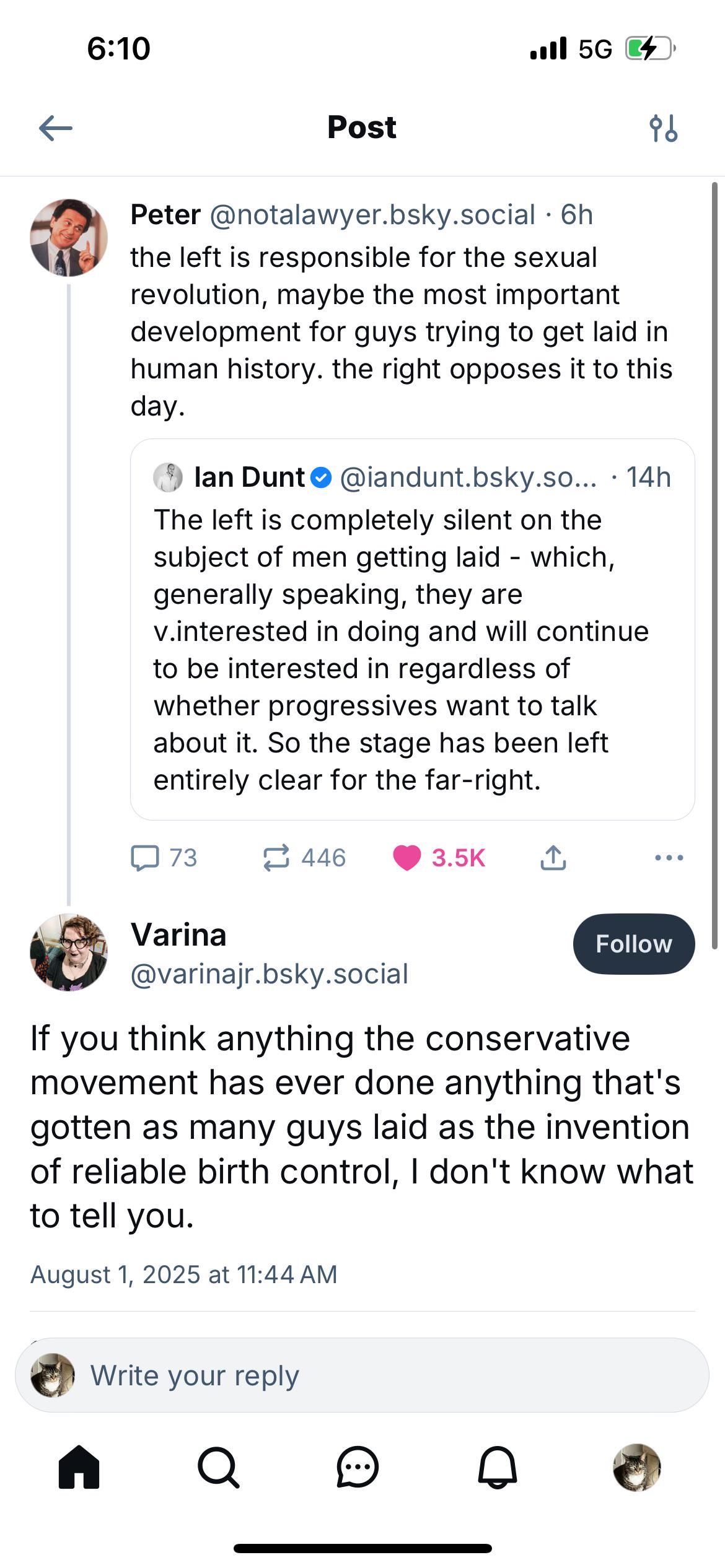Open the Notifications bell tab
This screenshot has height=1568, width=725.
tap(497, 1467)
